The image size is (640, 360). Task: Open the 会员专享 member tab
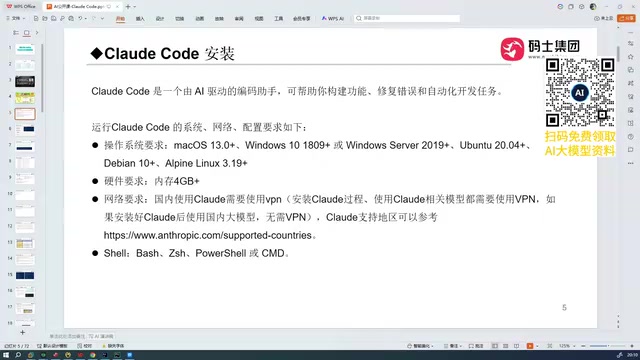pos(302,19)
